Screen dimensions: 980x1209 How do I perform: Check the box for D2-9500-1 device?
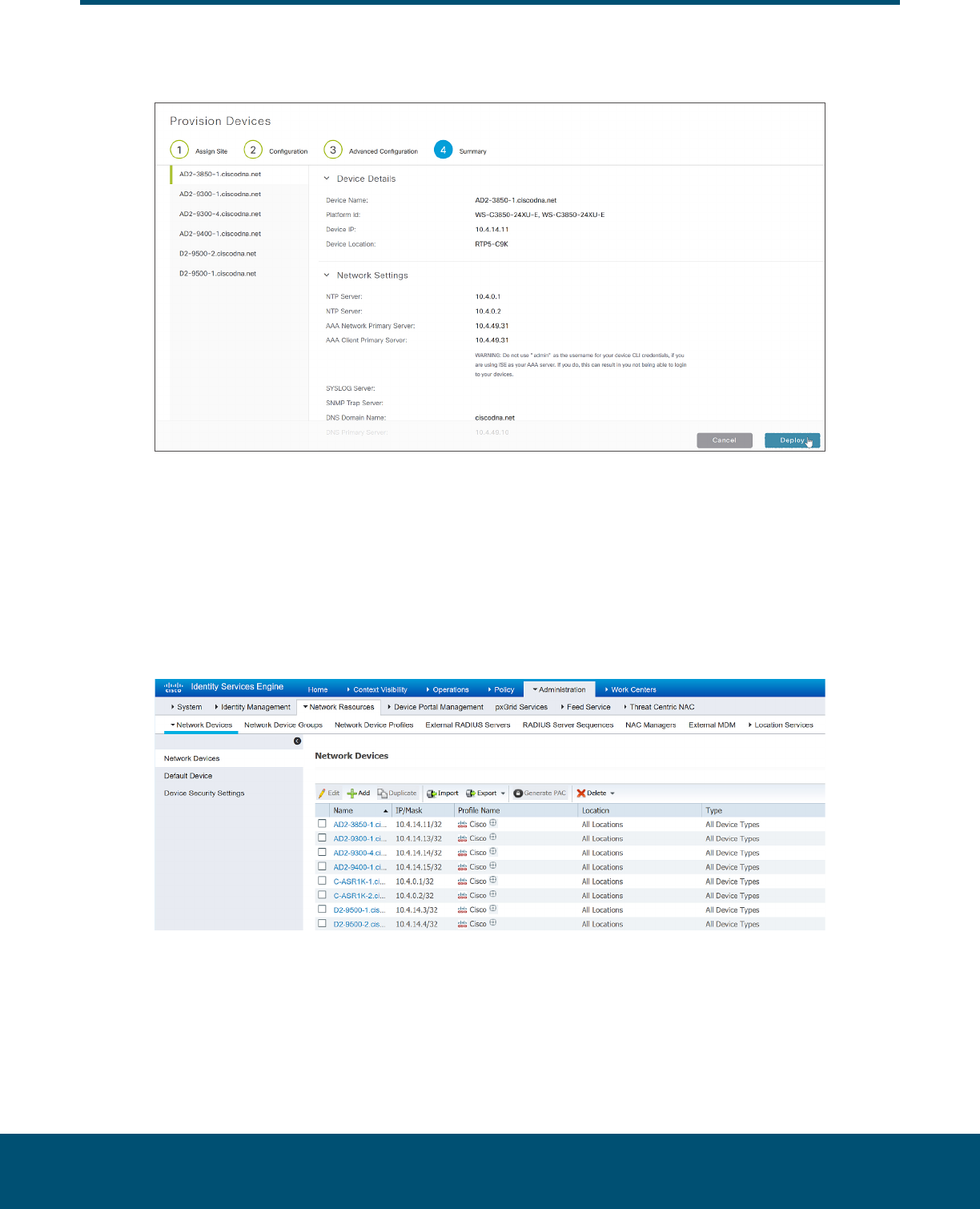click(322, 910)
